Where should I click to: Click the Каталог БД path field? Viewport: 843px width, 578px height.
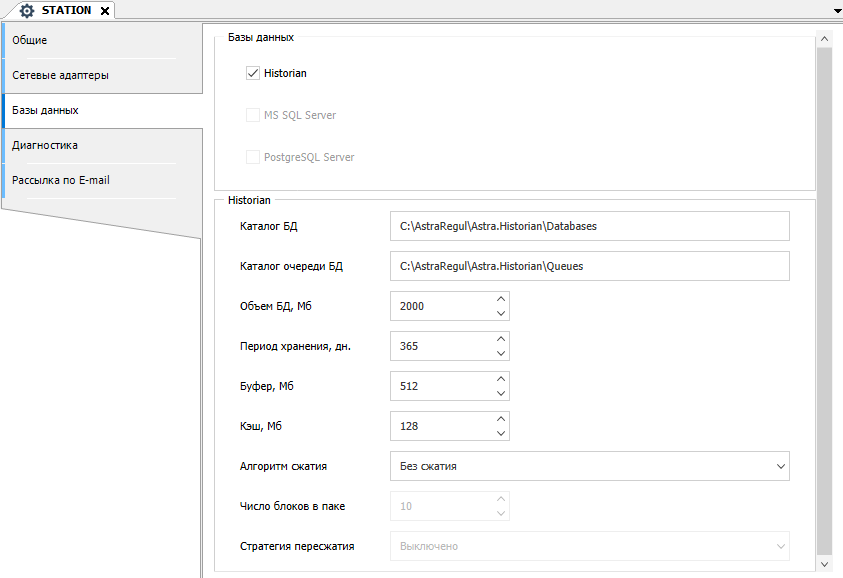(588, 226)
